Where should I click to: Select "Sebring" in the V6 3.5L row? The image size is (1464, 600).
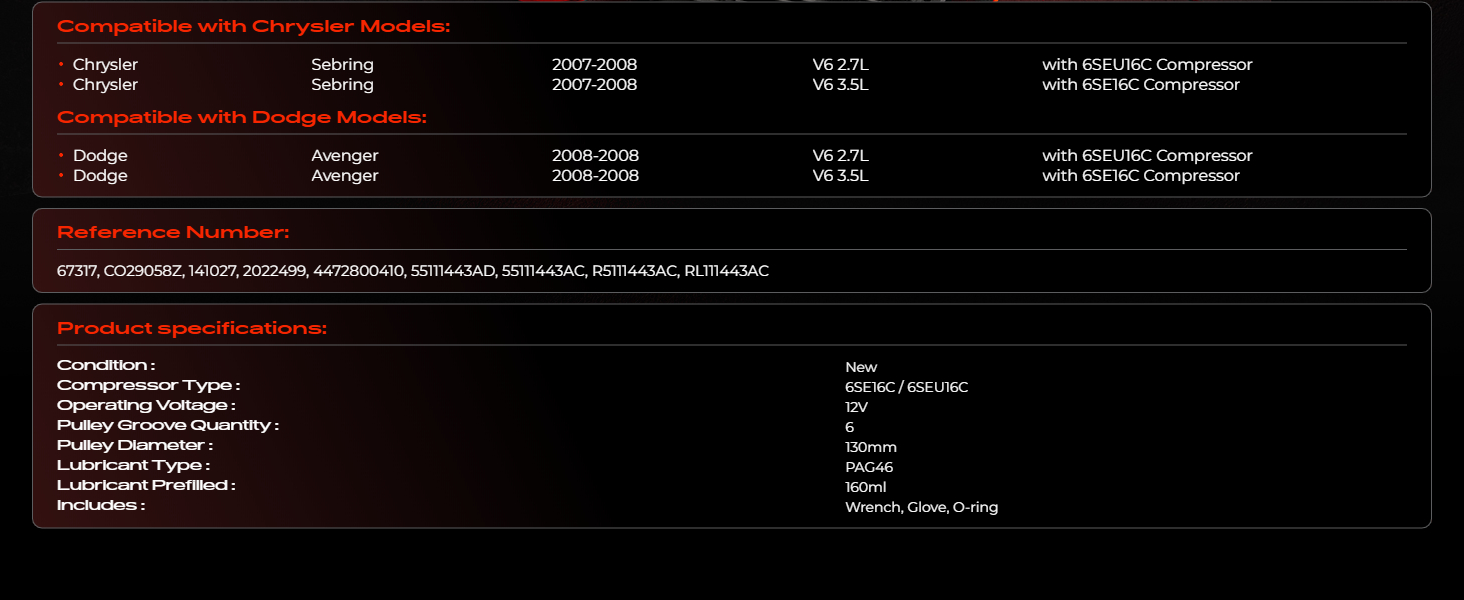coord(342,85)
